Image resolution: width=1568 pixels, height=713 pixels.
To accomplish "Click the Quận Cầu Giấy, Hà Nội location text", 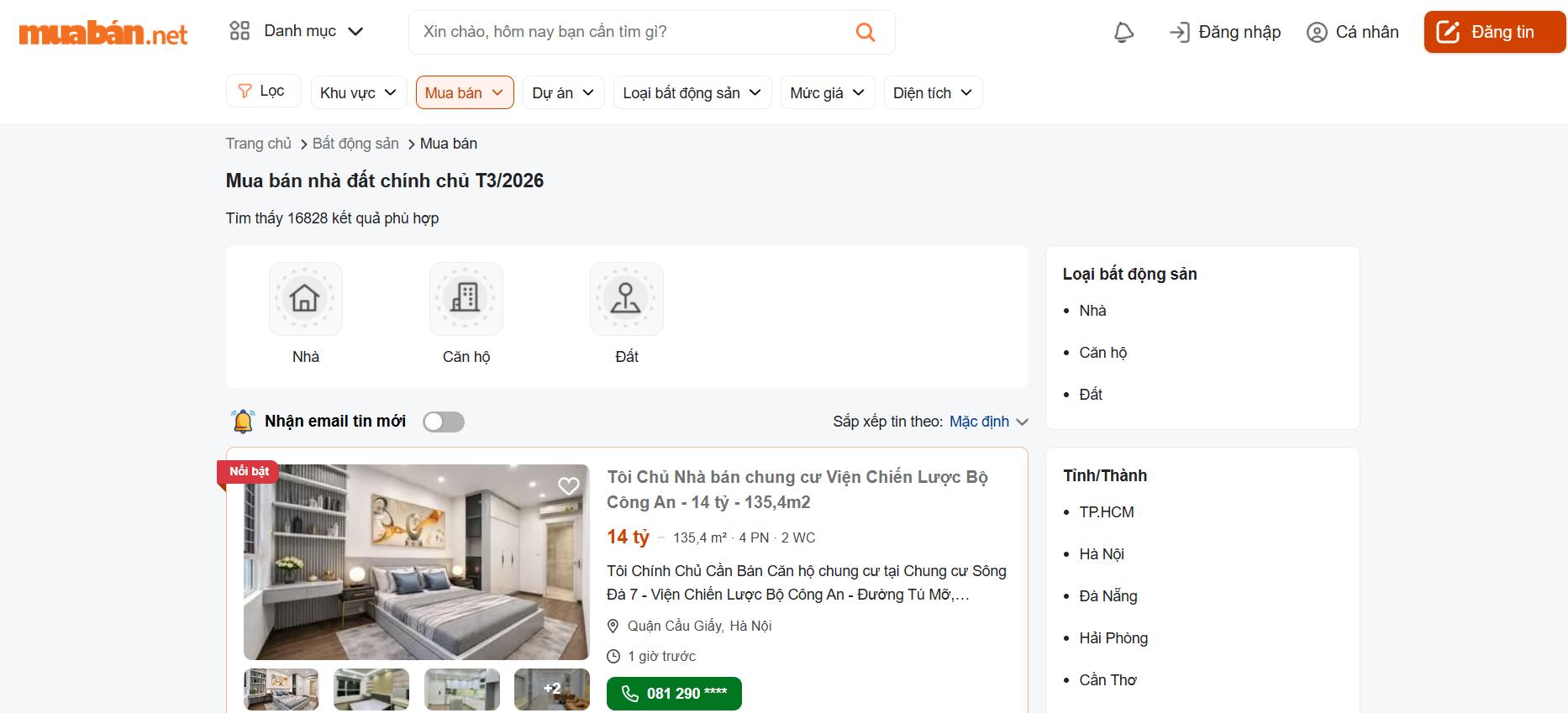I will click(x=699, y=626).
